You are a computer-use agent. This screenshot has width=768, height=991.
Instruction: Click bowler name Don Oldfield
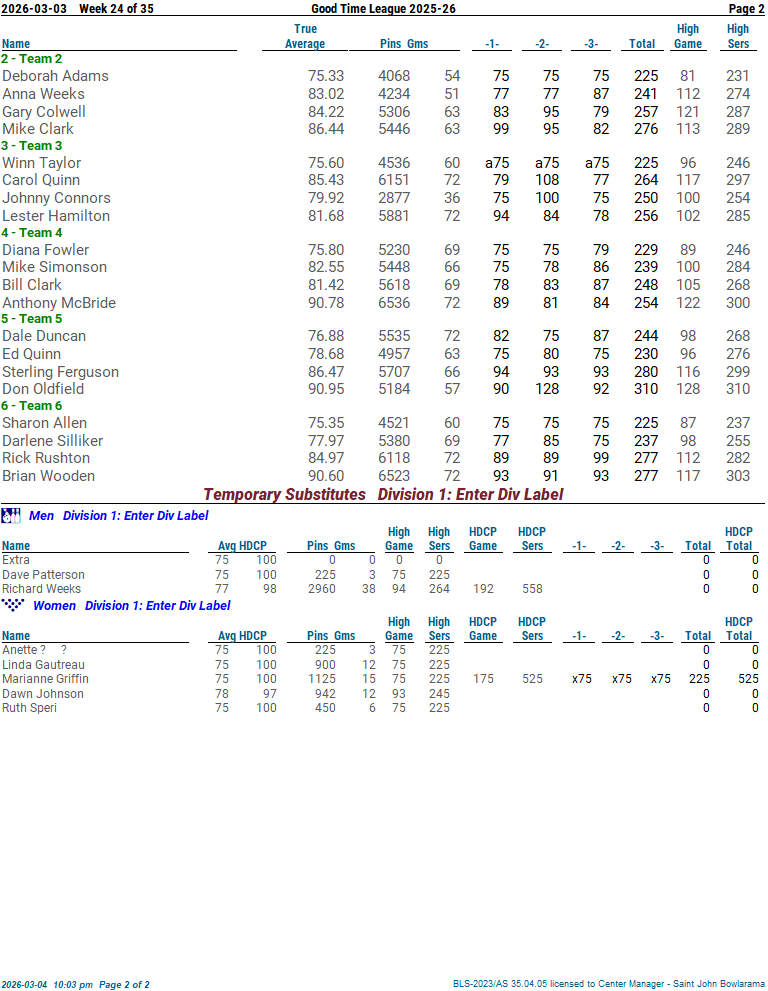(x=43, y=389)
